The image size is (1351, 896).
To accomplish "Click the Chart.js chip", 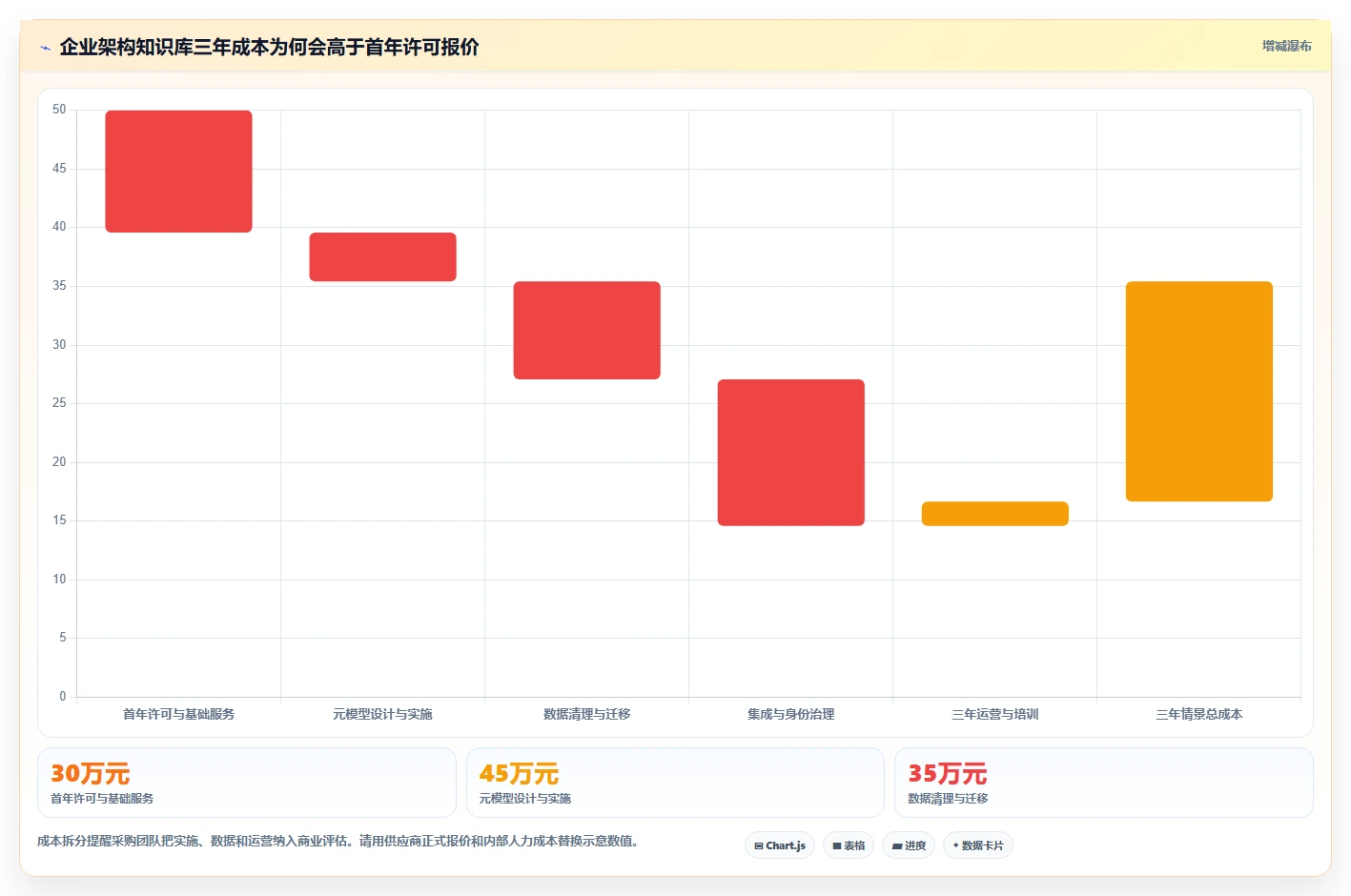I will 779,845.
